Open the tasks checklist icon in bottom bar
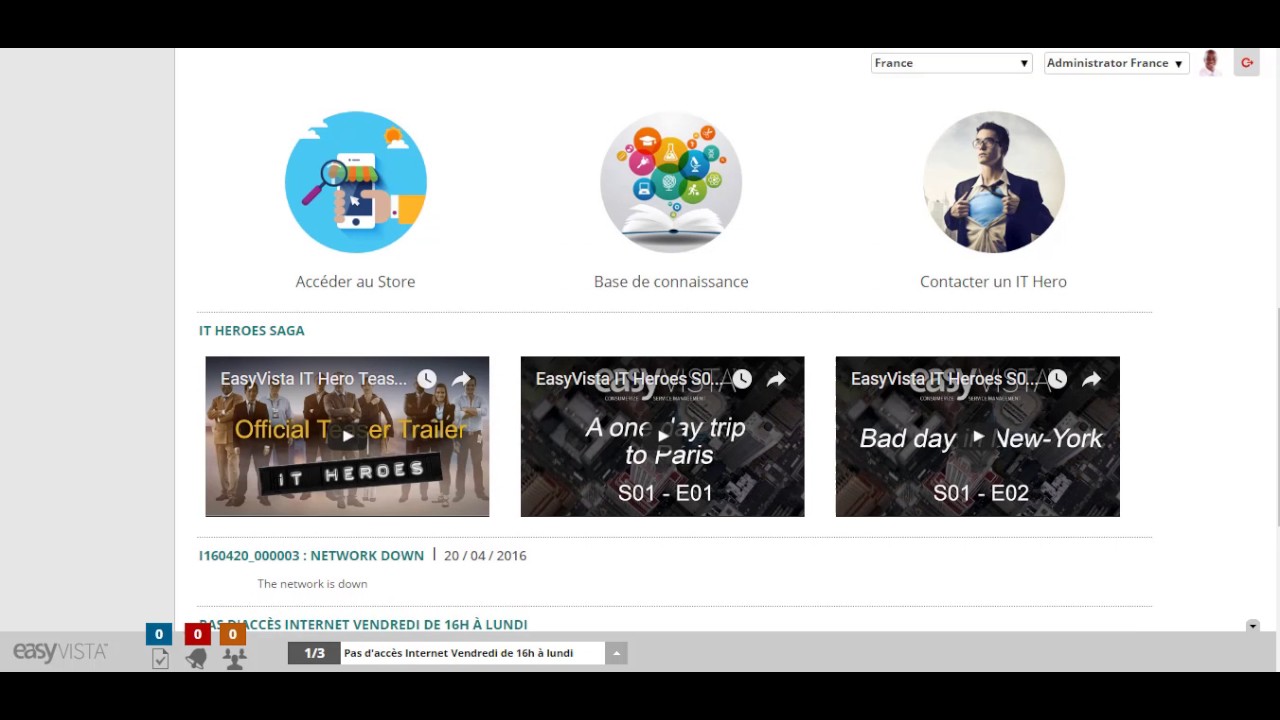1280x720 pixels. coord(160,659)
